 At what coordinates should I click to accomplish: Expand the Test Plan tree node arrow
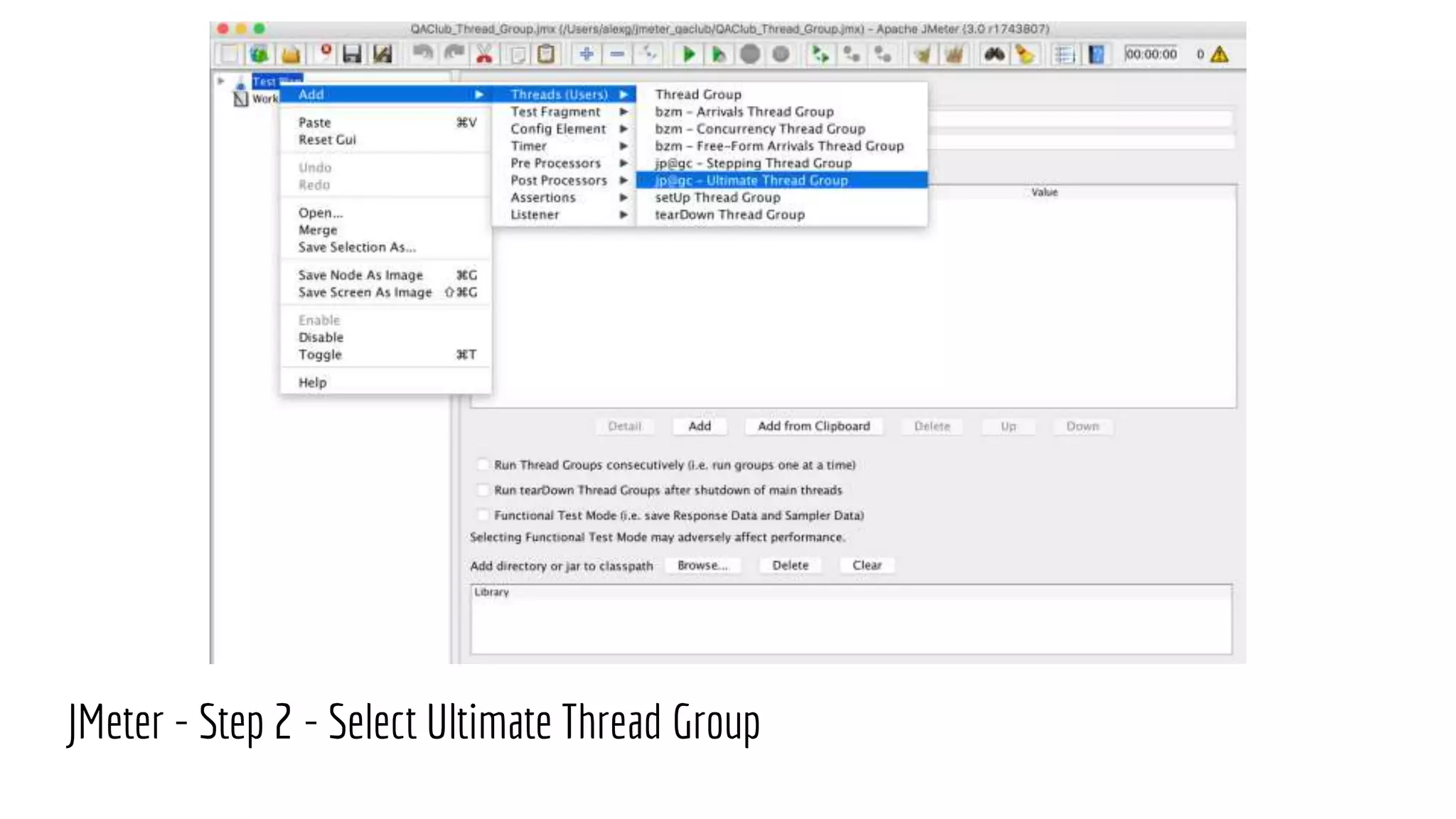tap(221, 81)
